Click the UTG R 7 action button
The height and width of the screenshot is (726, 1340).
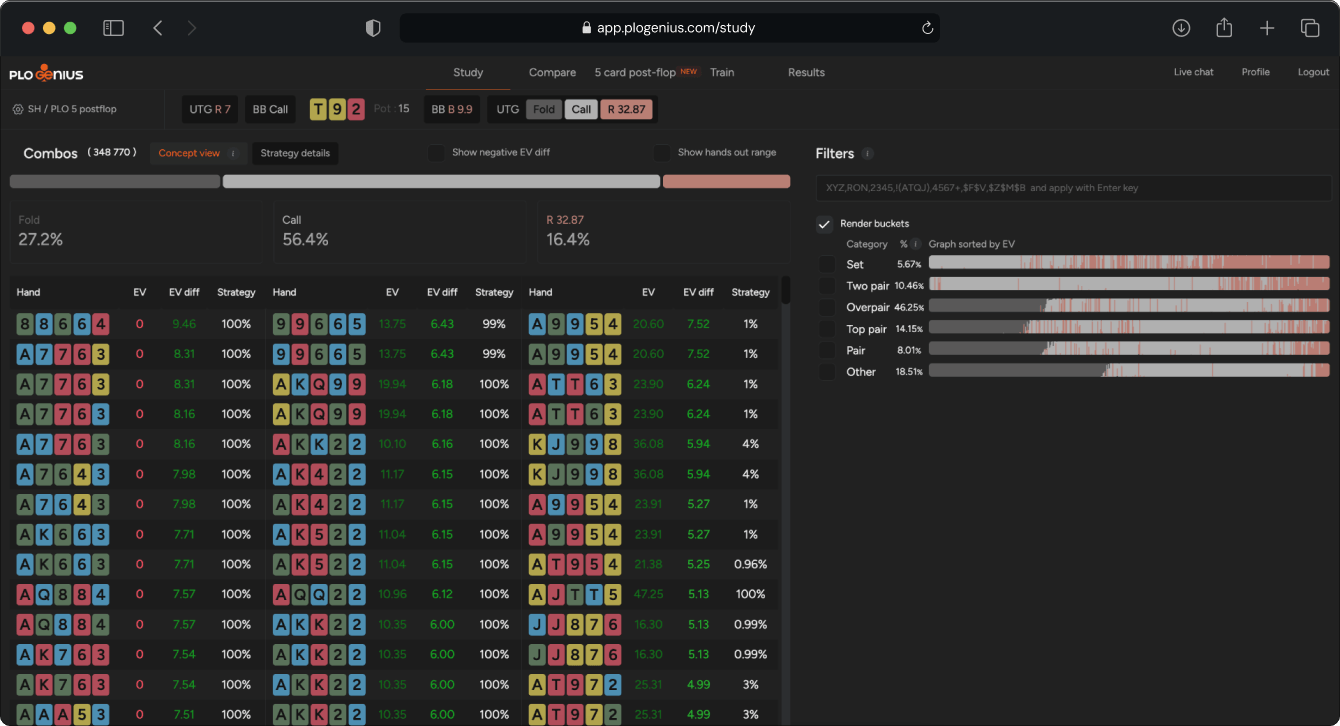(210, 109)
